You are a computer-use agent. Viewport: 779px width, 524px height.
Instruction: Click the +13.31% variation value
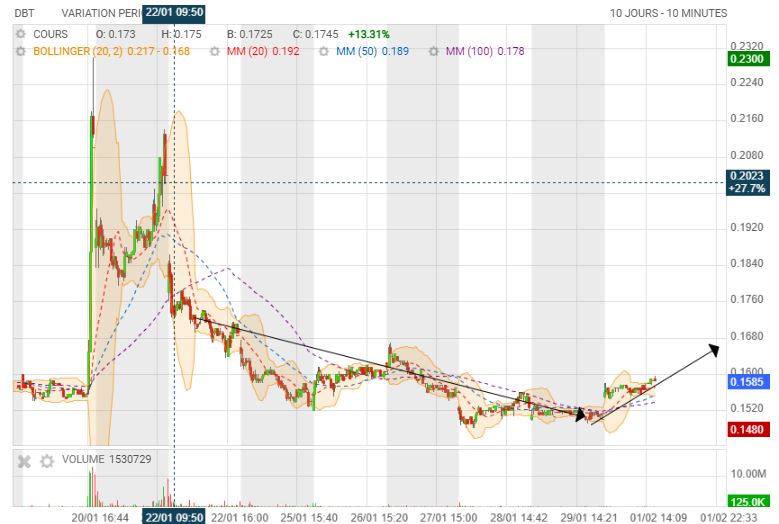[369, 34]
